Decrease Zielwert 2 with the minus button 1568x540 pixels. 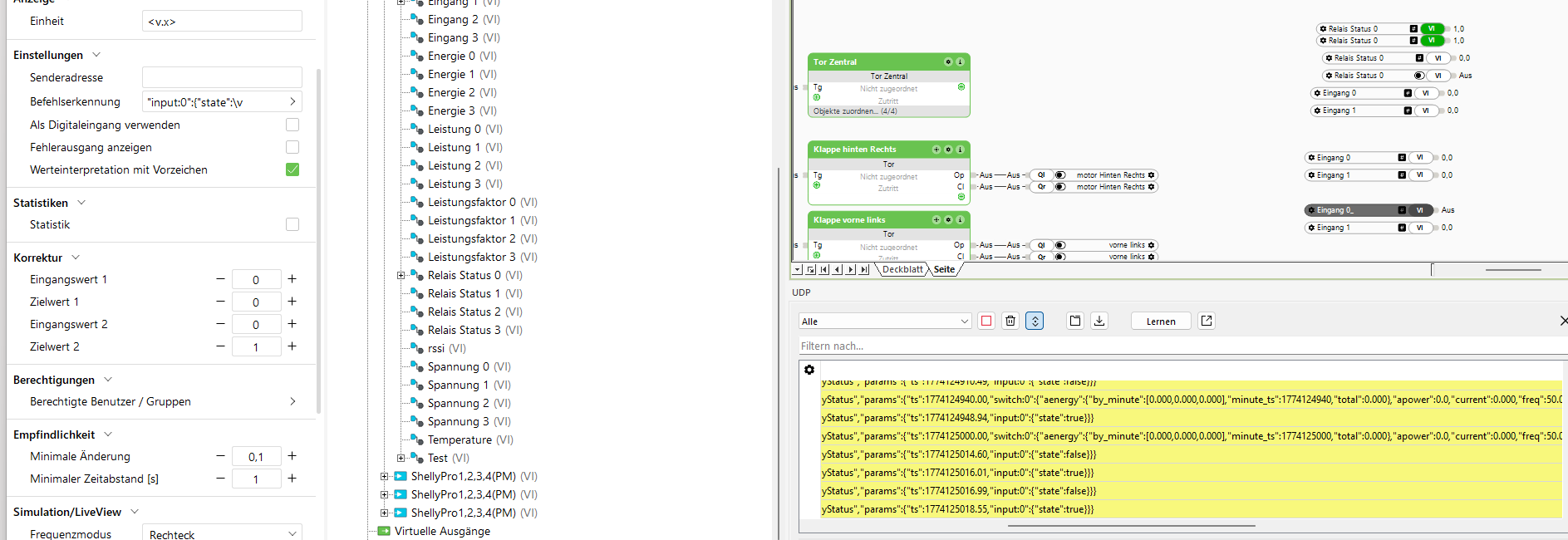(x=220, y=346)
